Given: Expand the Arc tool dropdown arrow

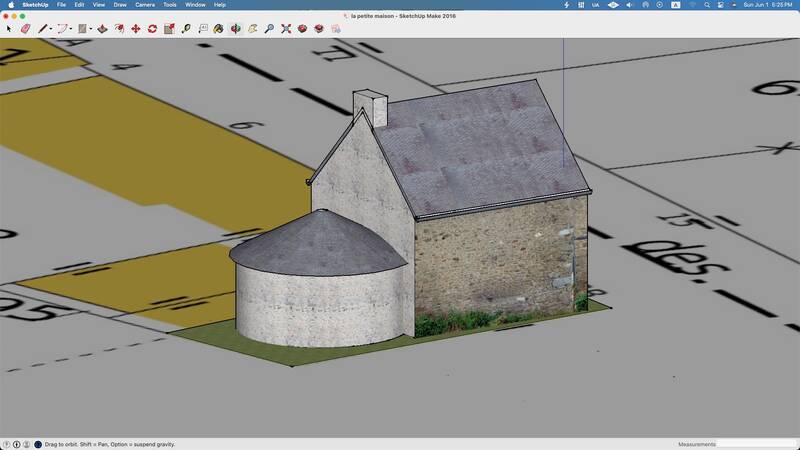Looking at the screenshot, I should [70, 29].
